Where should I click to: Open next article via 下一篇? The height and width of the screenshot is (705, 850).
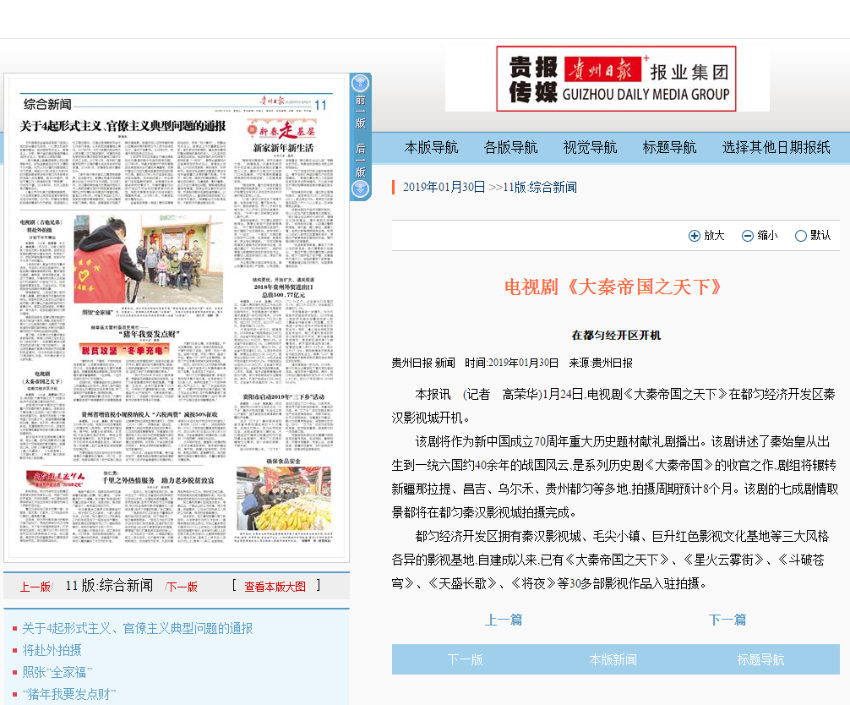727,619
